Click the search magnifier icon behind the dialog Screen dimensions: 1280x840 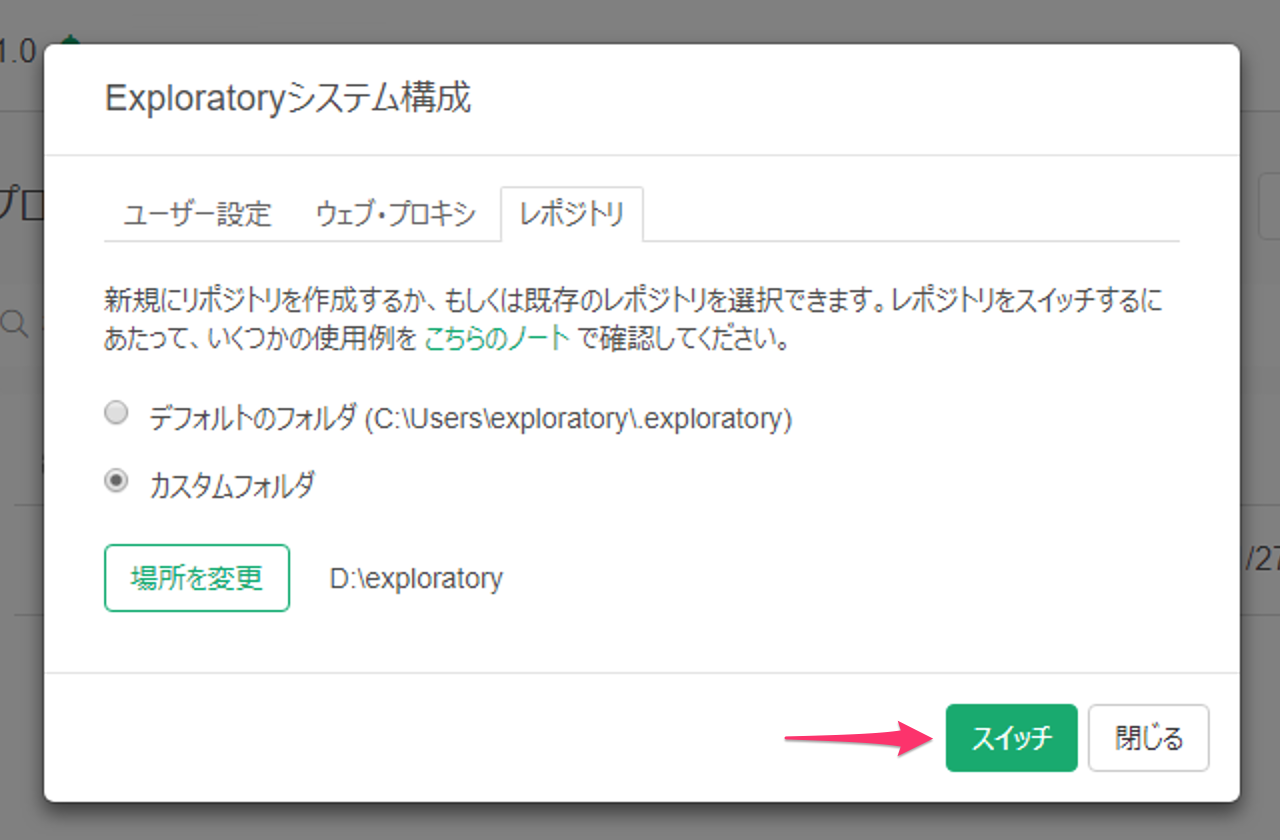click(x=14, y=323)
